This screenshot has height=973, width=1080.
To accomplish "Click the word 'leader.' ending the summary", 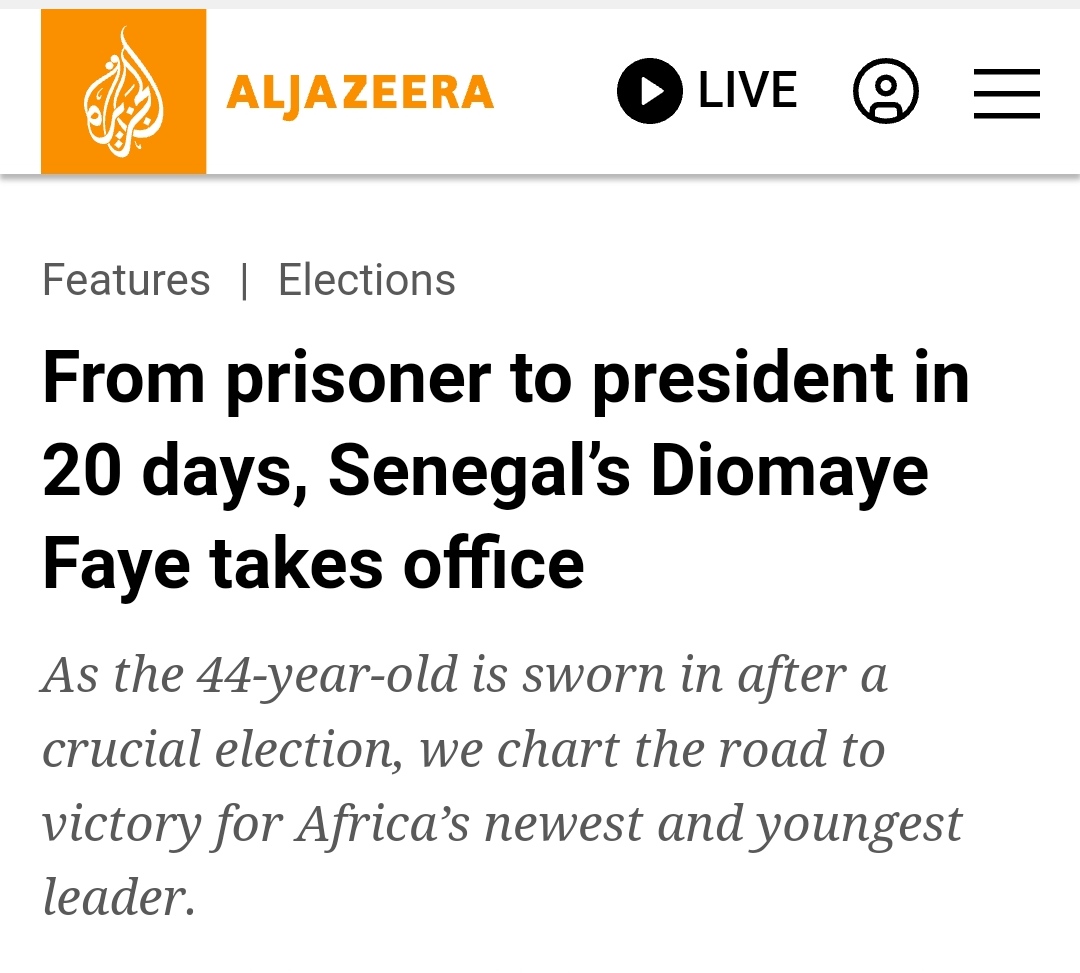I will pos(119,897).
